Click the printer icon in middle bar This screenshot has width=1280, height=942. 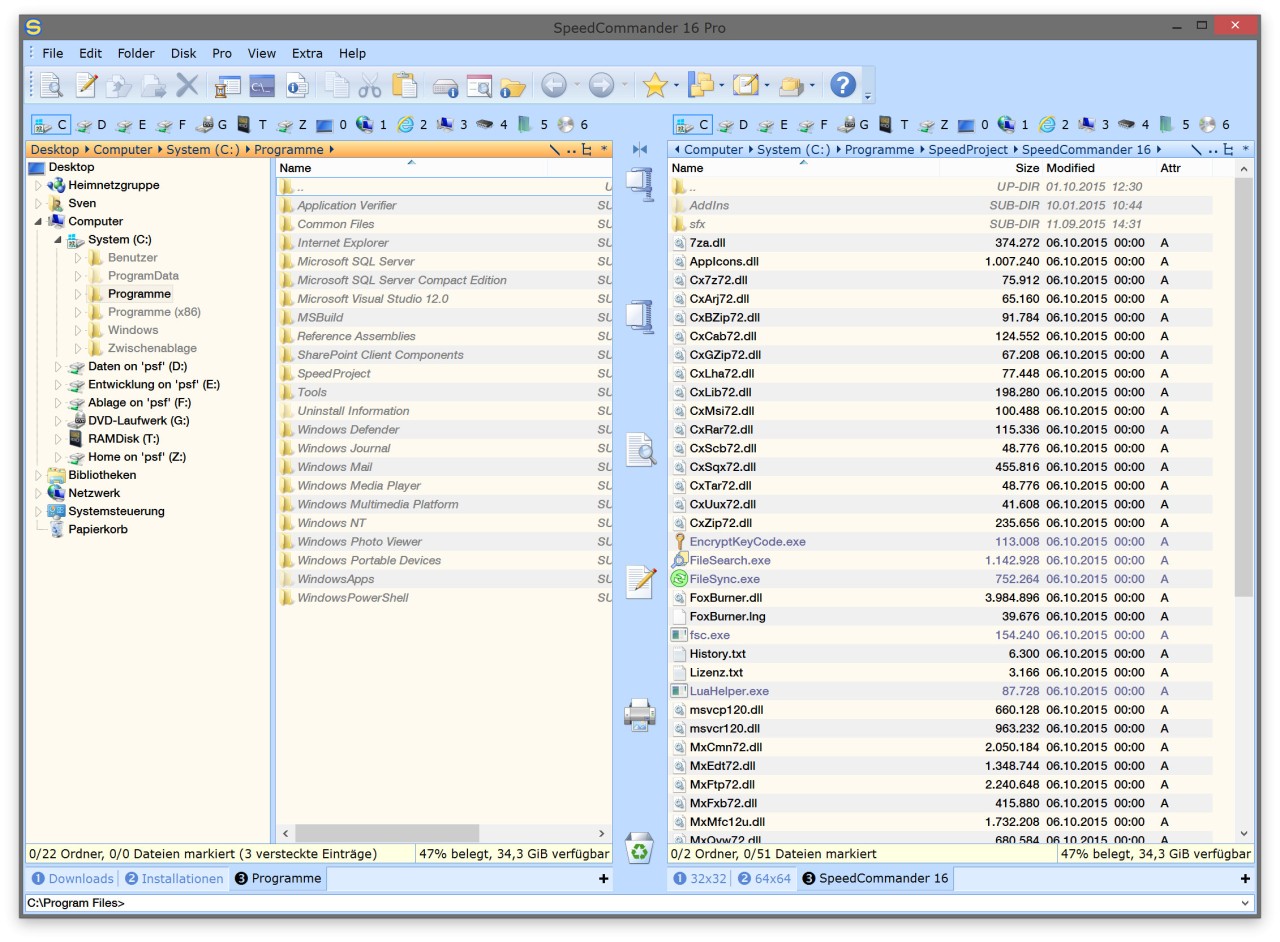point(639,714)
